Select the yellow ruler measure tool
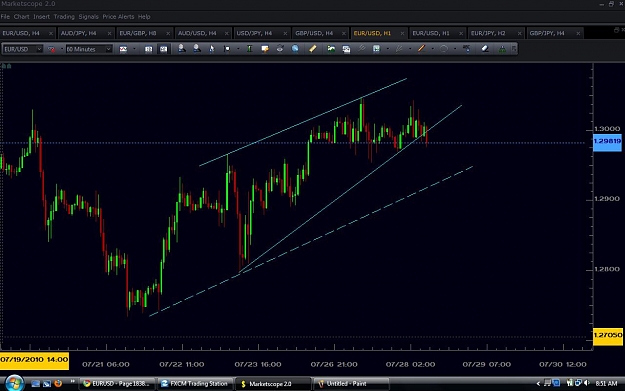Viewport: 625px width, 391px height. 312,49
